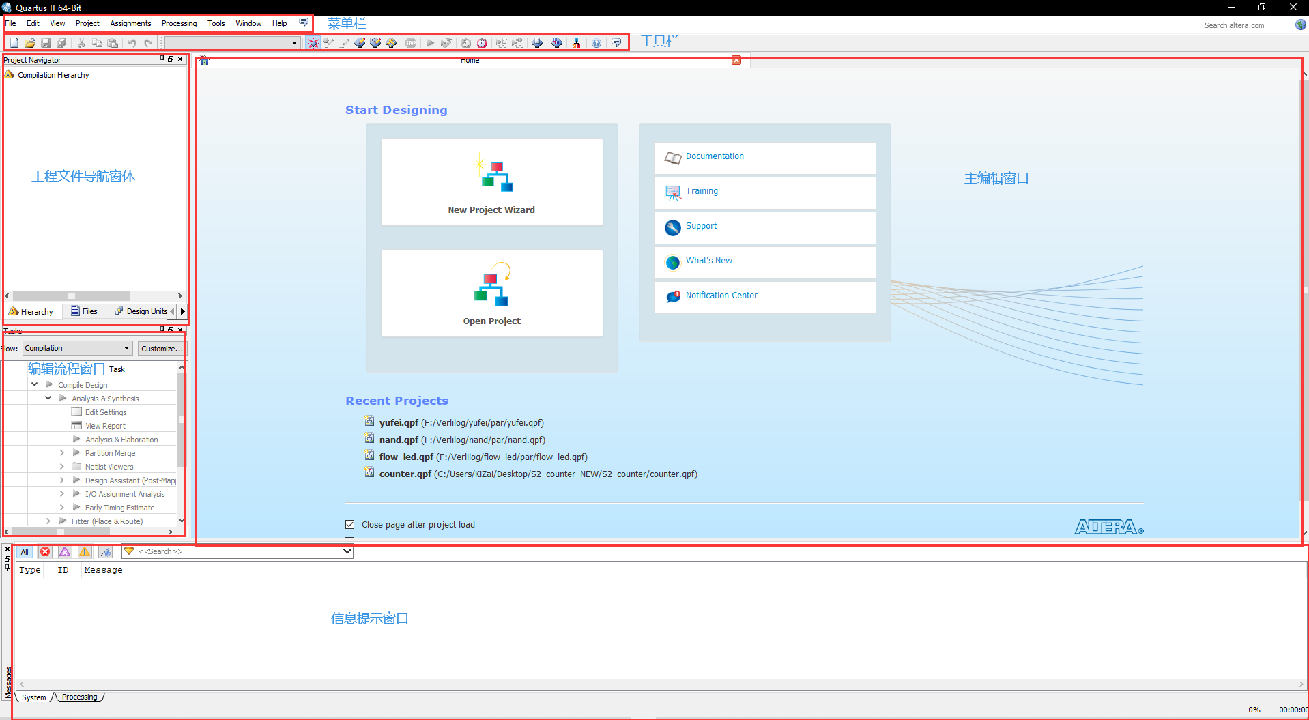Click the Start Compilation play icon
The width and height of the screenshot is (1309, 720).
click(x=430, y=43)
